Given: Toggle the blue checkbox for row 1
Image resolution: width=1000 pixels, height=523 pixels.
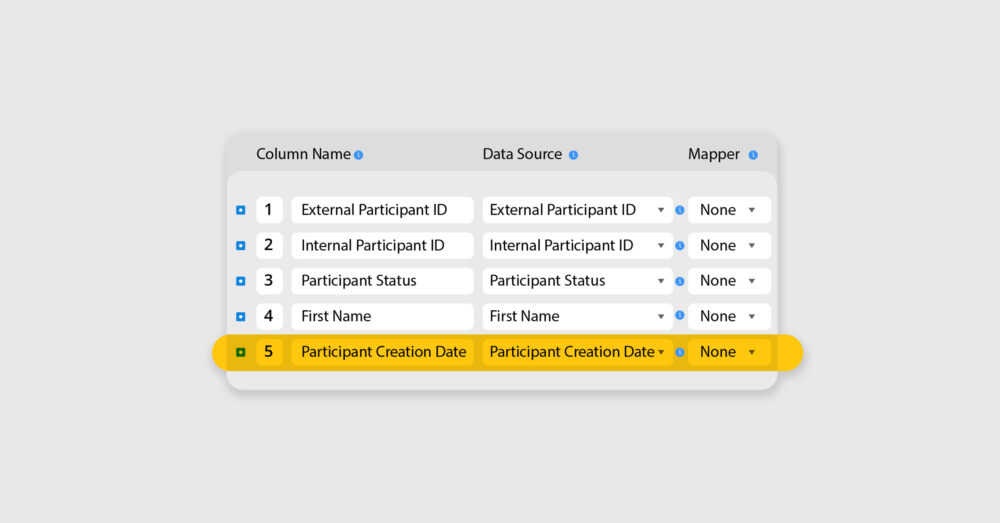Looking at the screenshot, I should pos(240,210).
